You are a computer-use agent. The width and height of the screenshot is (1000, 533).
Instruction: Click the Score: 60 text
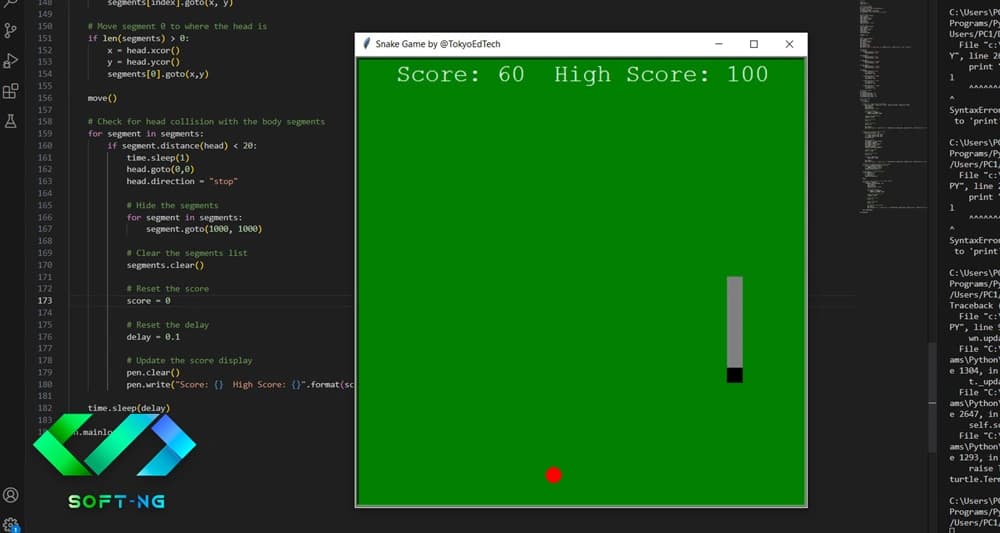coord(460,75)
